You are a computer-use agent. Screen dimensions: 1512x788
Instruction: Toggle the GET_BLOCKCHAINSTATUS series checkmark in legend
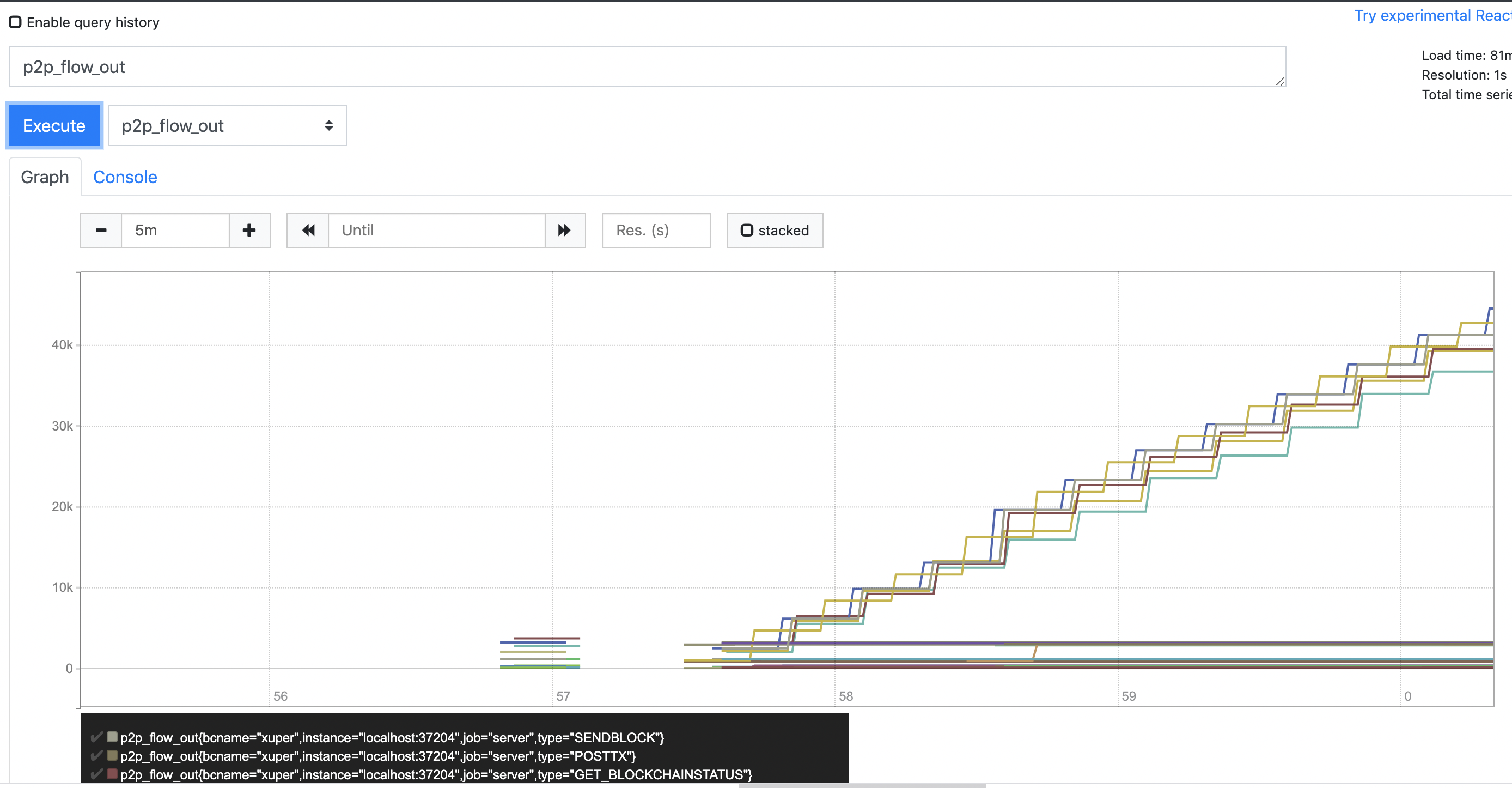point(97,774)
